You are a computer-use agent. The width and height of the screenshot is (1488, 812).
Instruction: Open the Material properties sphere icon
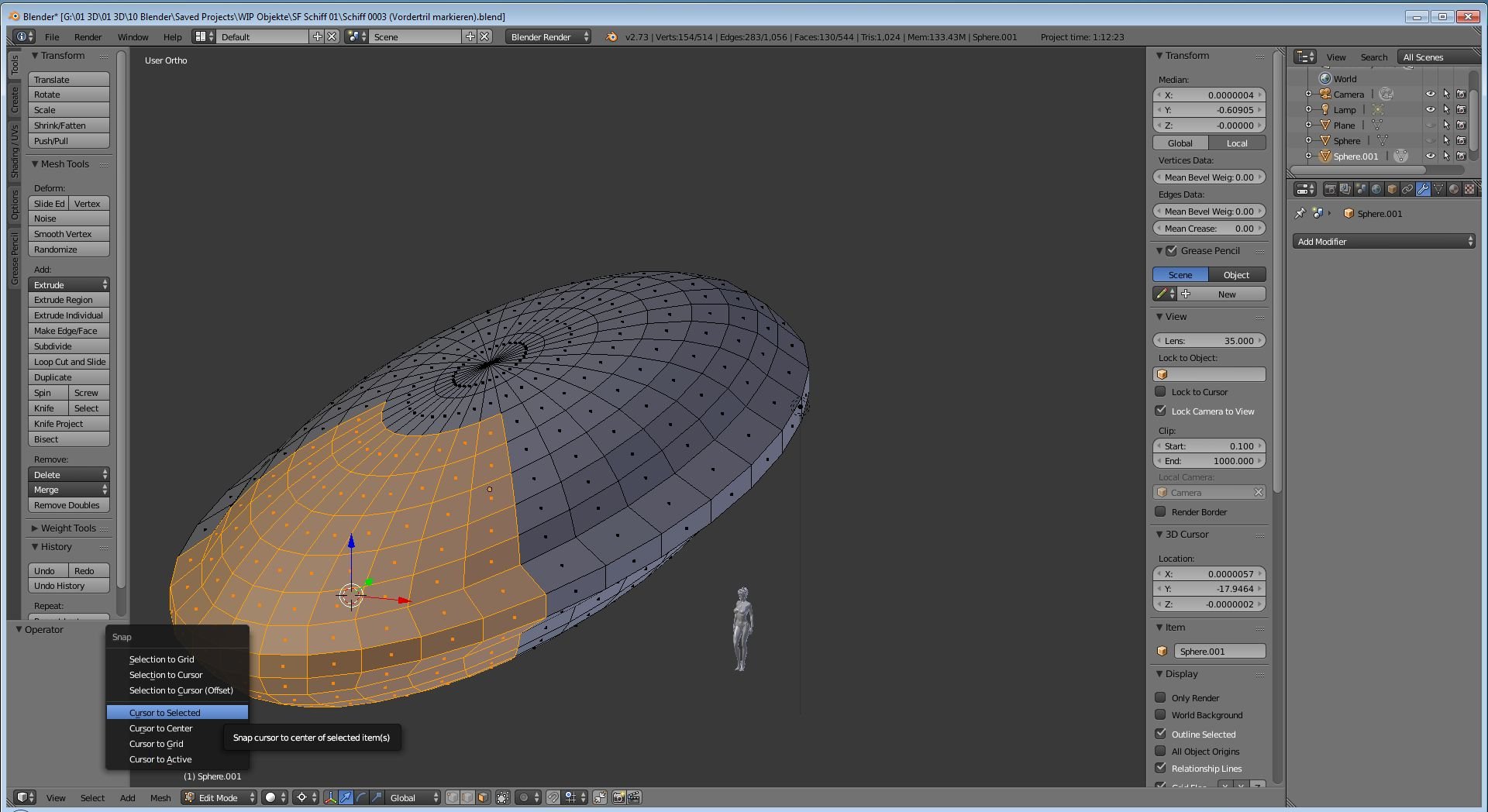point(1454,189)
